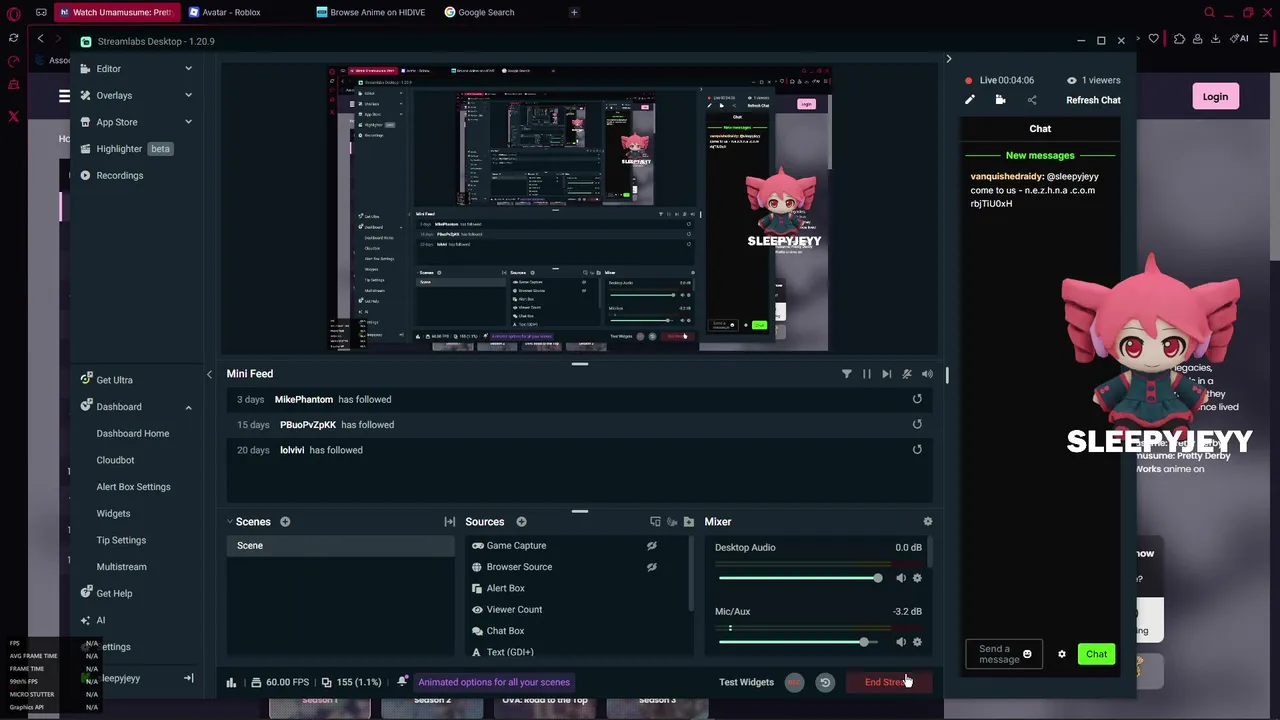The image size is (1280, 720).
Task: Start recording with REC button
Action: coord(794,682)
